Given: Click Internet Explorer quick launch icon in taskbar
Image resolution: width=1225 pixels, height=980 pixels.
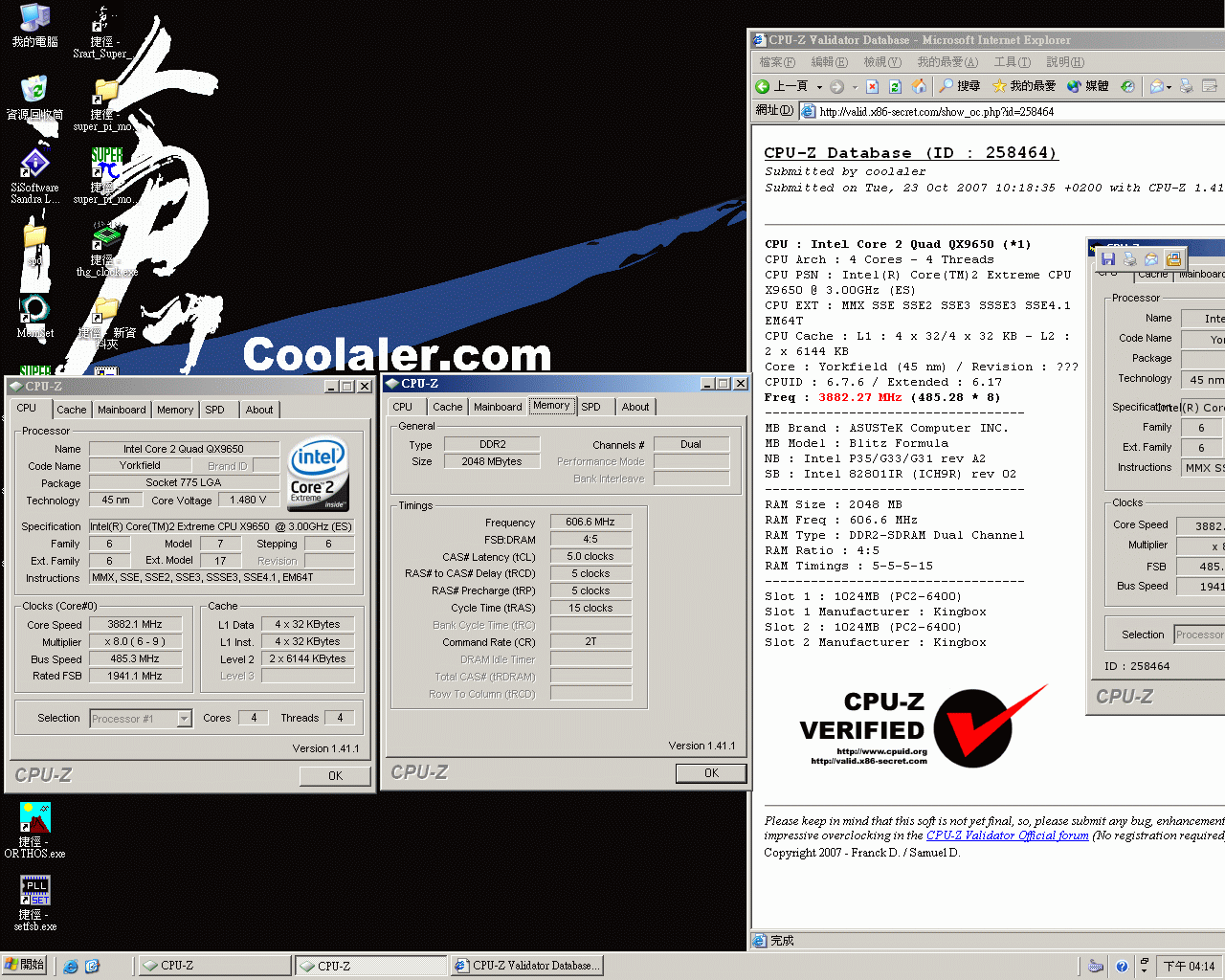Looking at the screenshot, I should coord(71,966).
